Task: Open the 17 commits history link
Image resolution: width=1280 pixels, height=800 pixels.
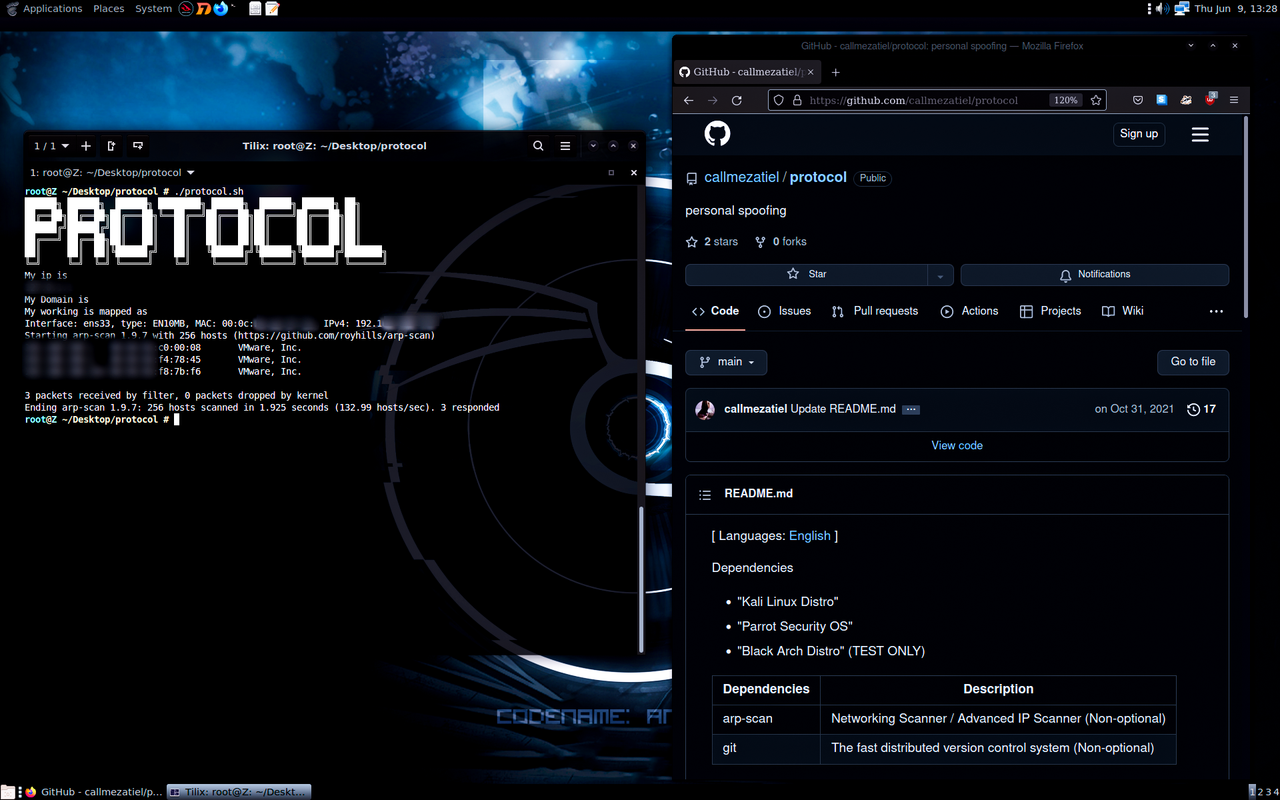Action: 1201,410
